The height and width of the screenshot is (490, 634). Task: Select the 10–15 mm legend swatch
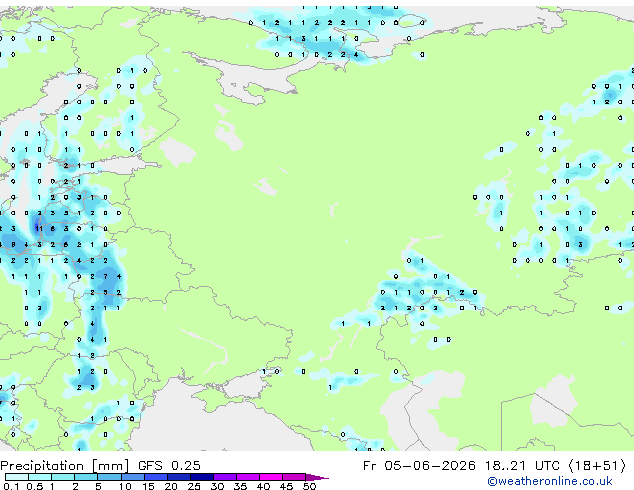[x=132, y=477]
